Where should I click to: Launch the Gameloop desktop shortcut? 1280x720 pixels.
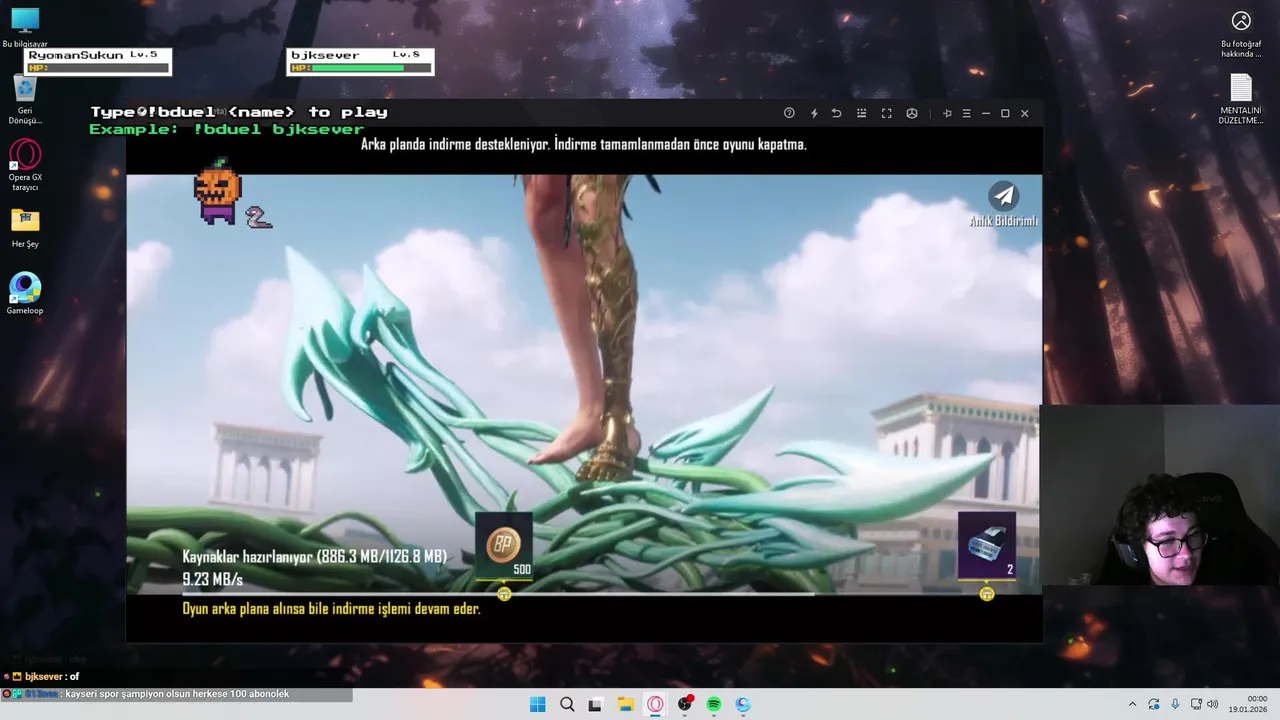(25, 294)
